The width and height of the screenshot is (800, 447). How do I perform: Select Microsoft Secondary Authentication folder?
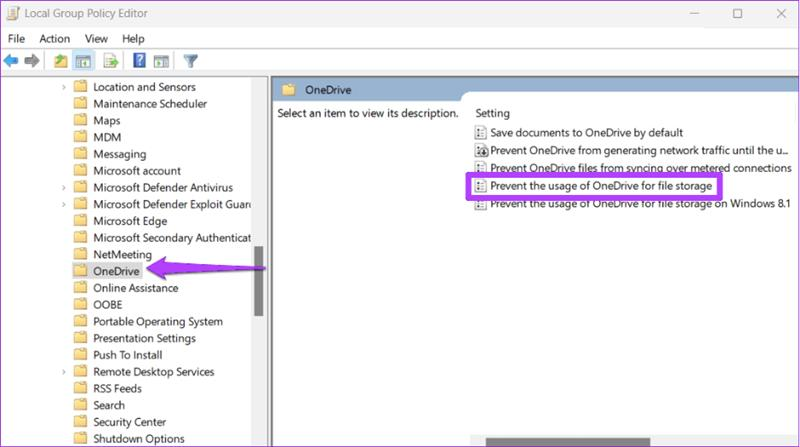(x=172, y=238)
